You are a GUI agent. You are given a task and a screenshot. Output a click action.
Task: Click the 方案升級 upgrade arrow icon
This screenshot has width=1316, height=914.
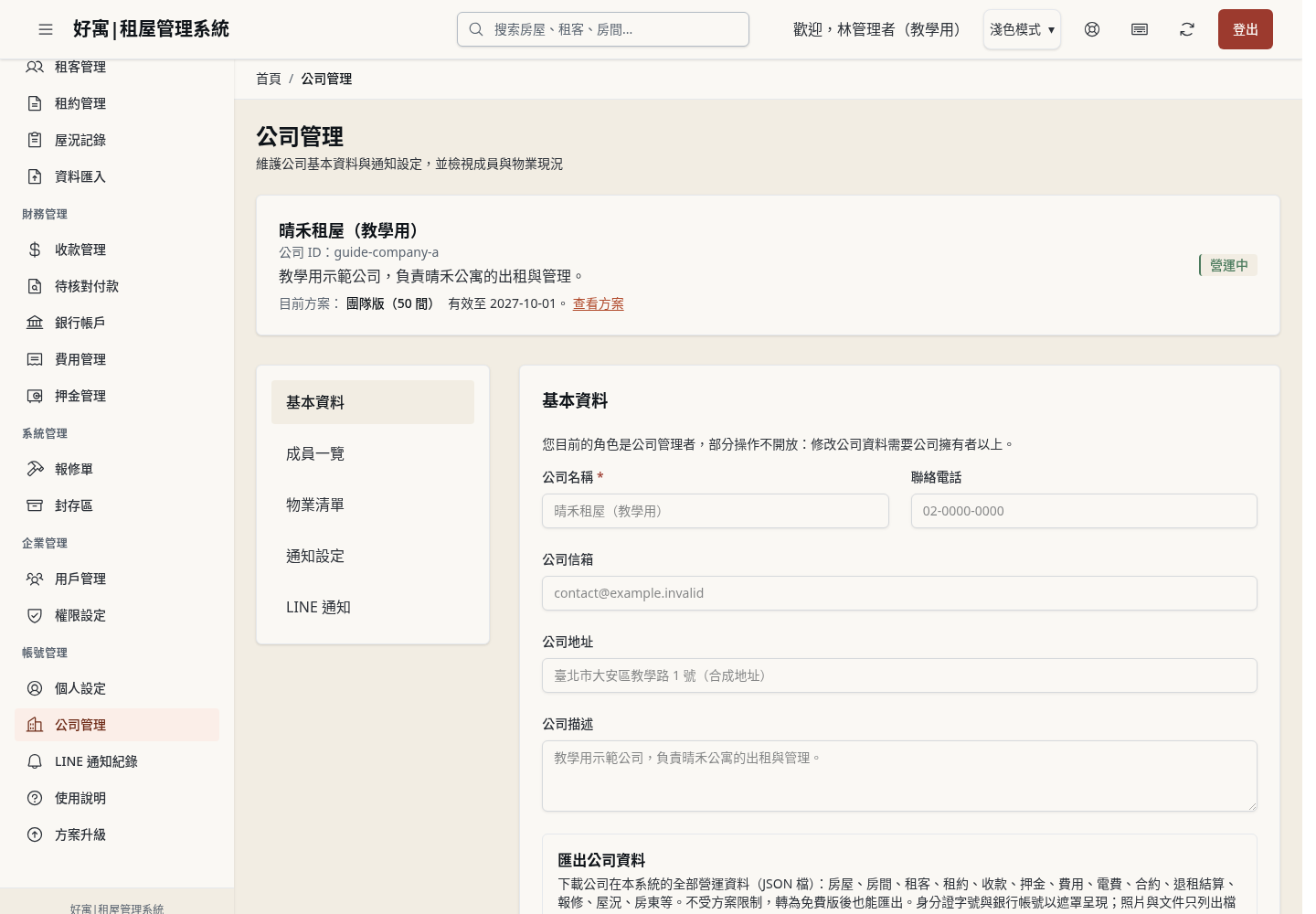[x=35, y=834]
